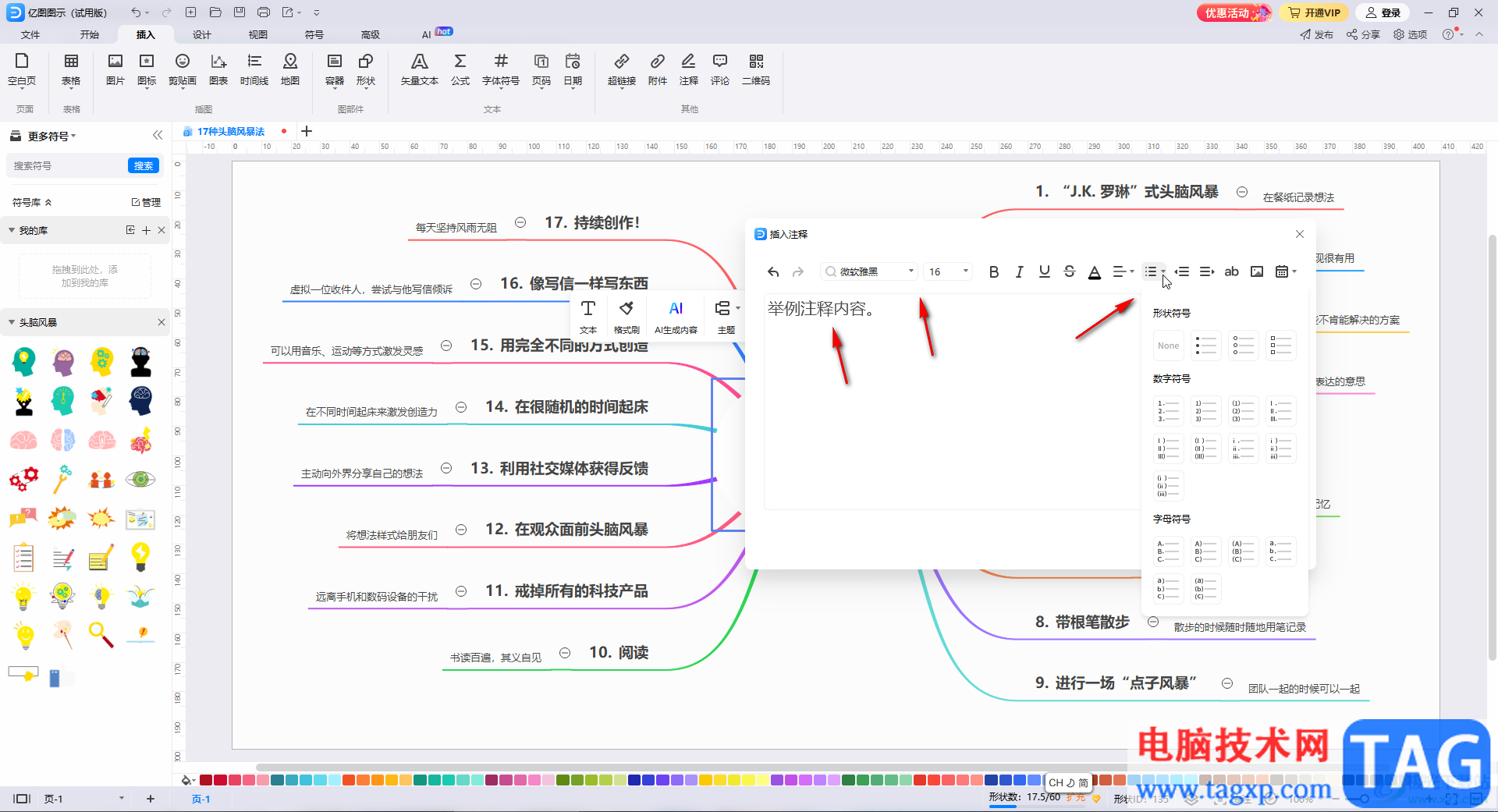Select 1. 2. 3. numbered list style
Screen dimensions: 1498x812
(x=1168, y=411)
